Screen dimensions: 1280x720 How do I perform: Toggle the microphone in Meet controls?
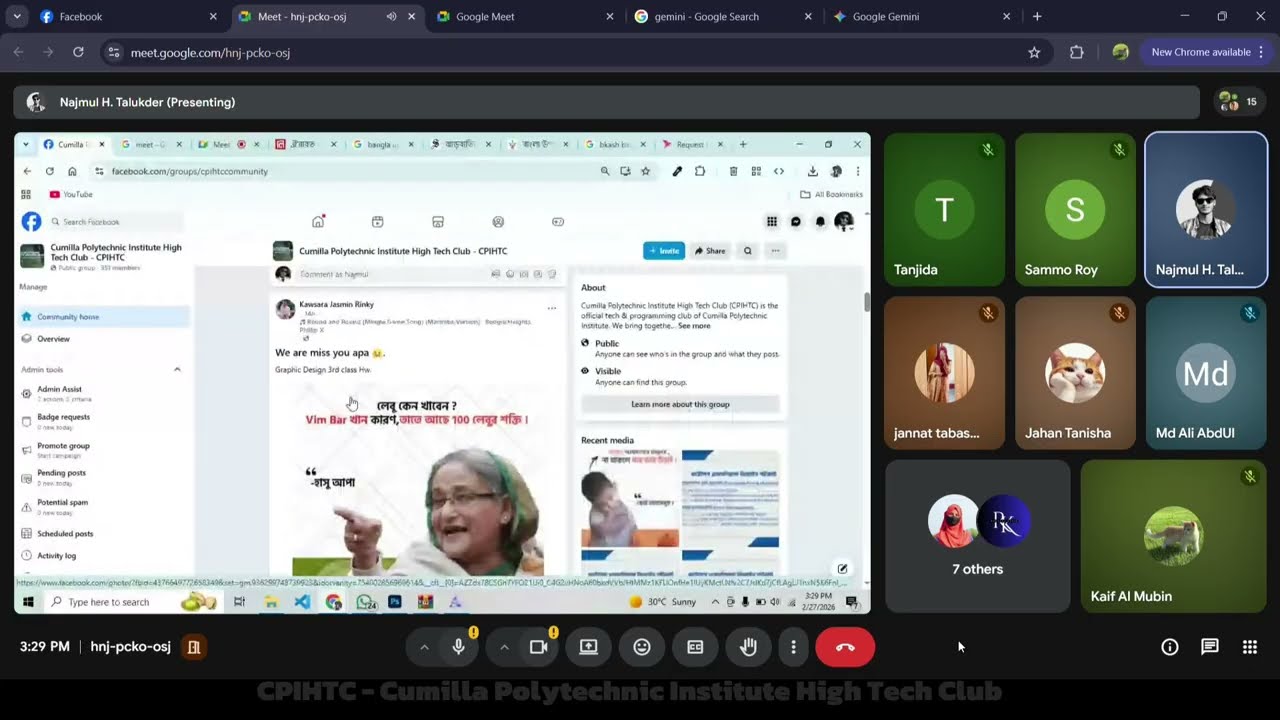tap(459, 647)
